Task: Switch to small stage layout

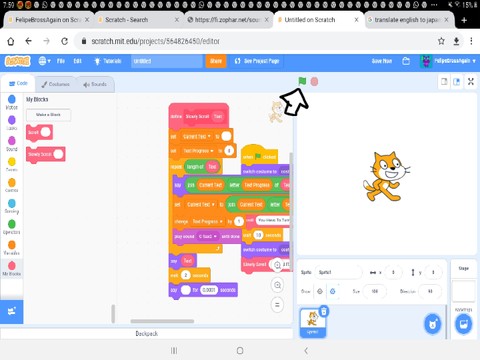Action: click(444, 82)
